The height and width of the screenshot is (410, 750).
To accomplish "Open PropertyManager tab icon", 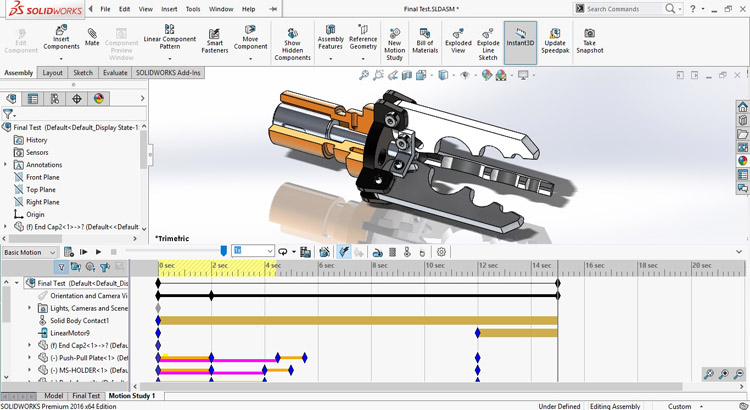I will (33, 99).
